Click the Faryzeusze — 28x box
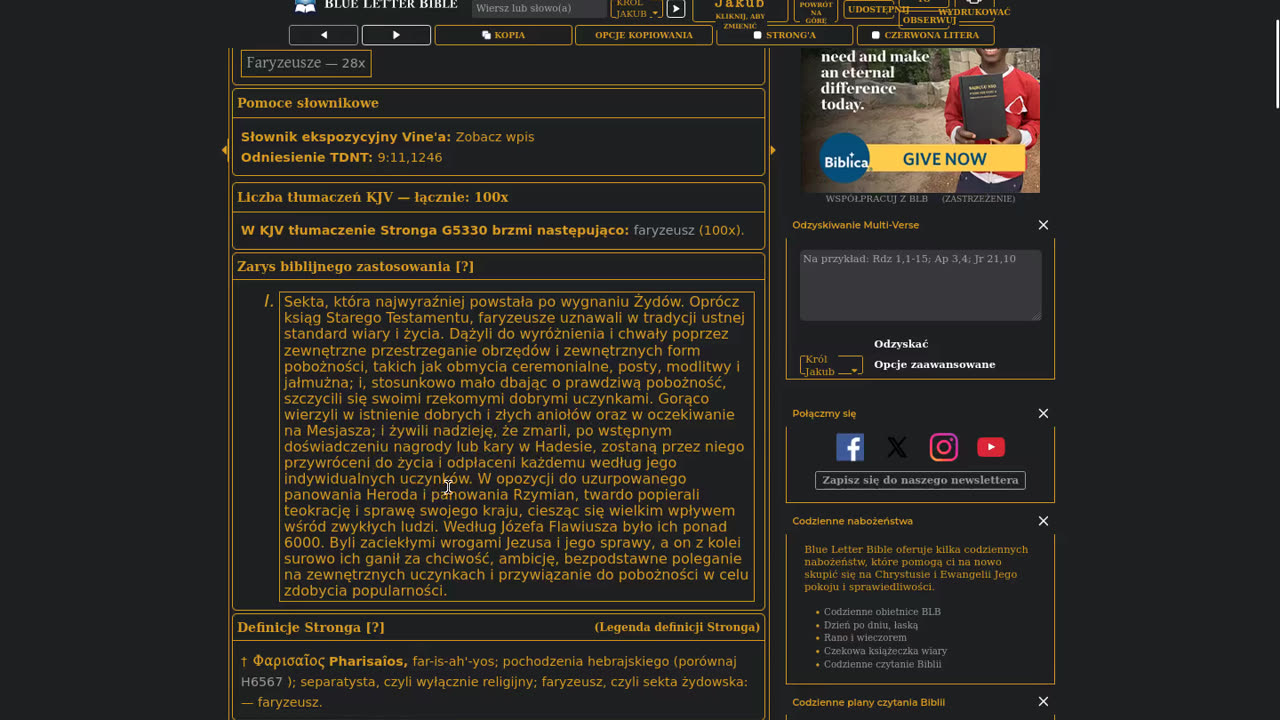The image size is (1280, 720). 306,63
